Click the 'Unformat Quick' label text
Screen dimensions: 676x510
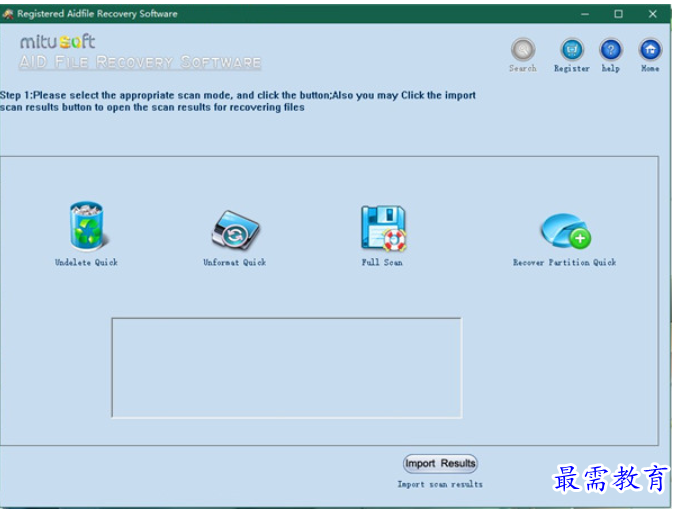(x=235, y=262)
